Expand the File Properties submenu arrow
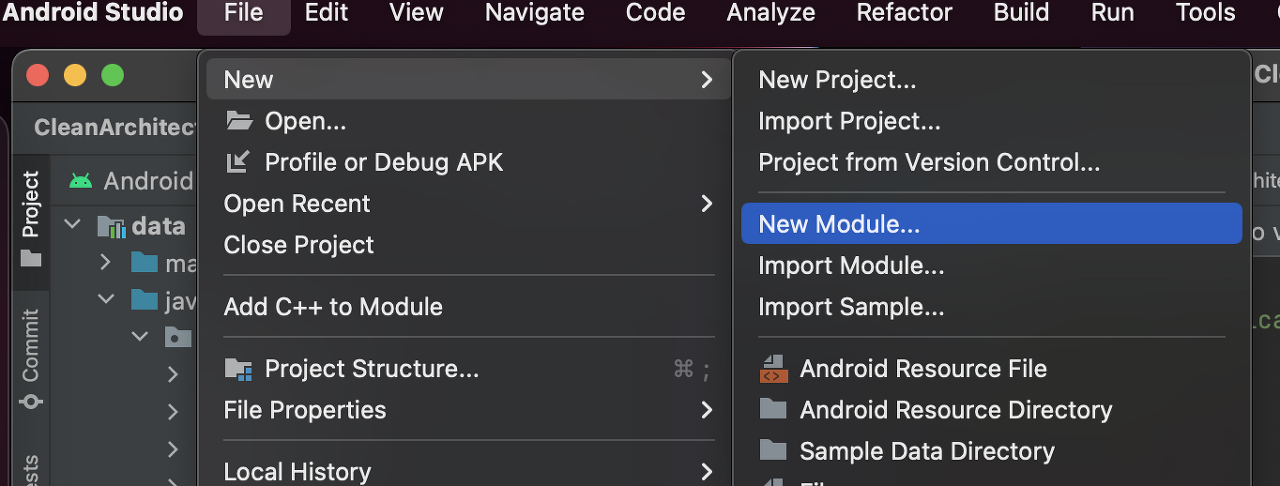The height and width of the screenshot is (486, 1280). point(706,410)
